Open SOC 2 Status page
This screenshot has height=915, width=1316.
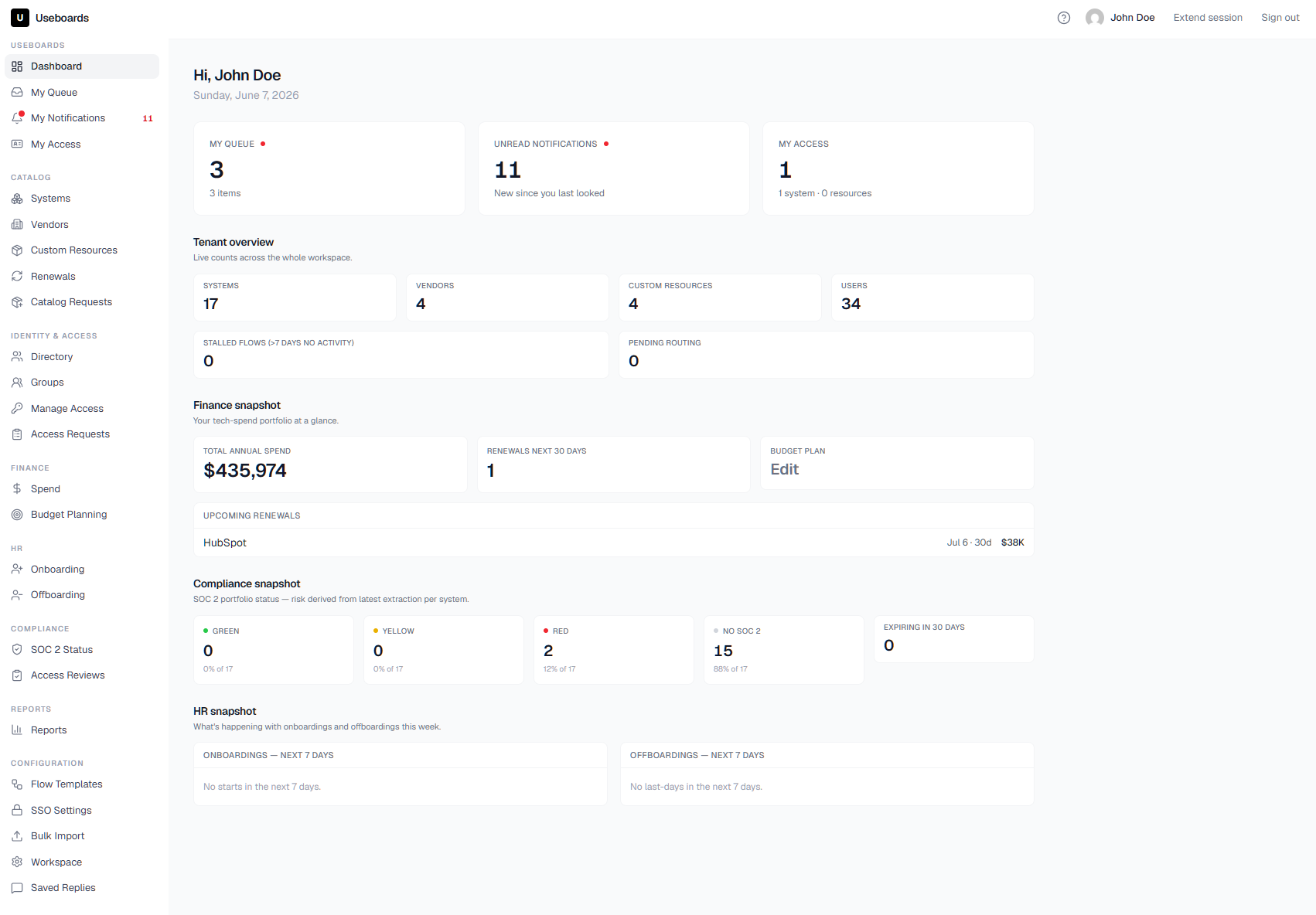(x=82, y=650)
